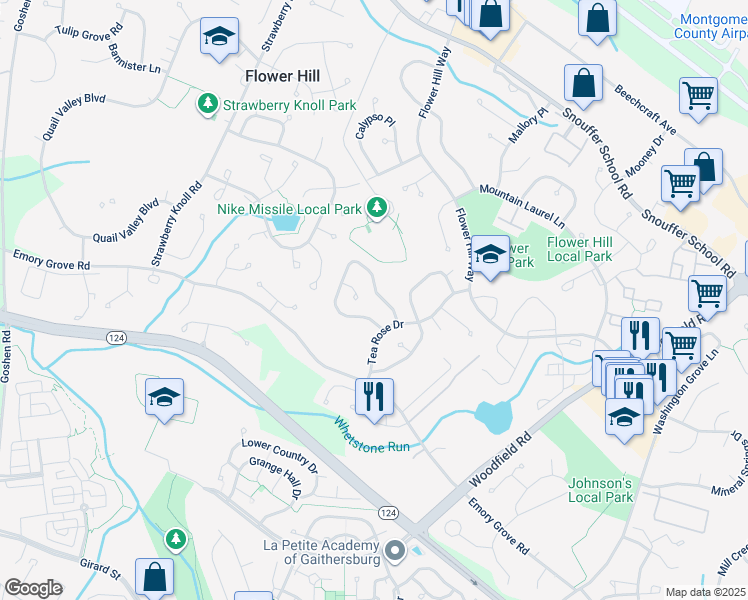Click the route 124 shield near Goshen Rd
The width and height of the screenshot is (748, 600).
(116, 338)
